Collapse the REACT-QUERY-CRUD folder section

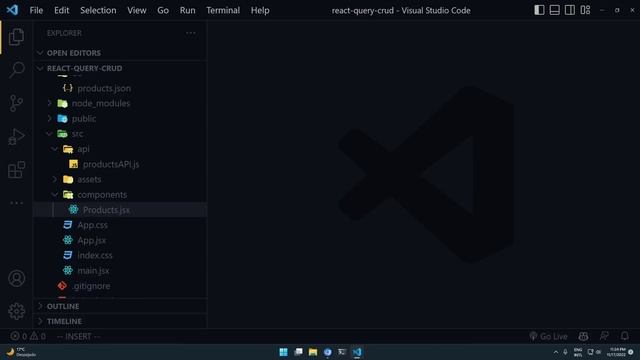pyautogui.click(x=120, y=68)
